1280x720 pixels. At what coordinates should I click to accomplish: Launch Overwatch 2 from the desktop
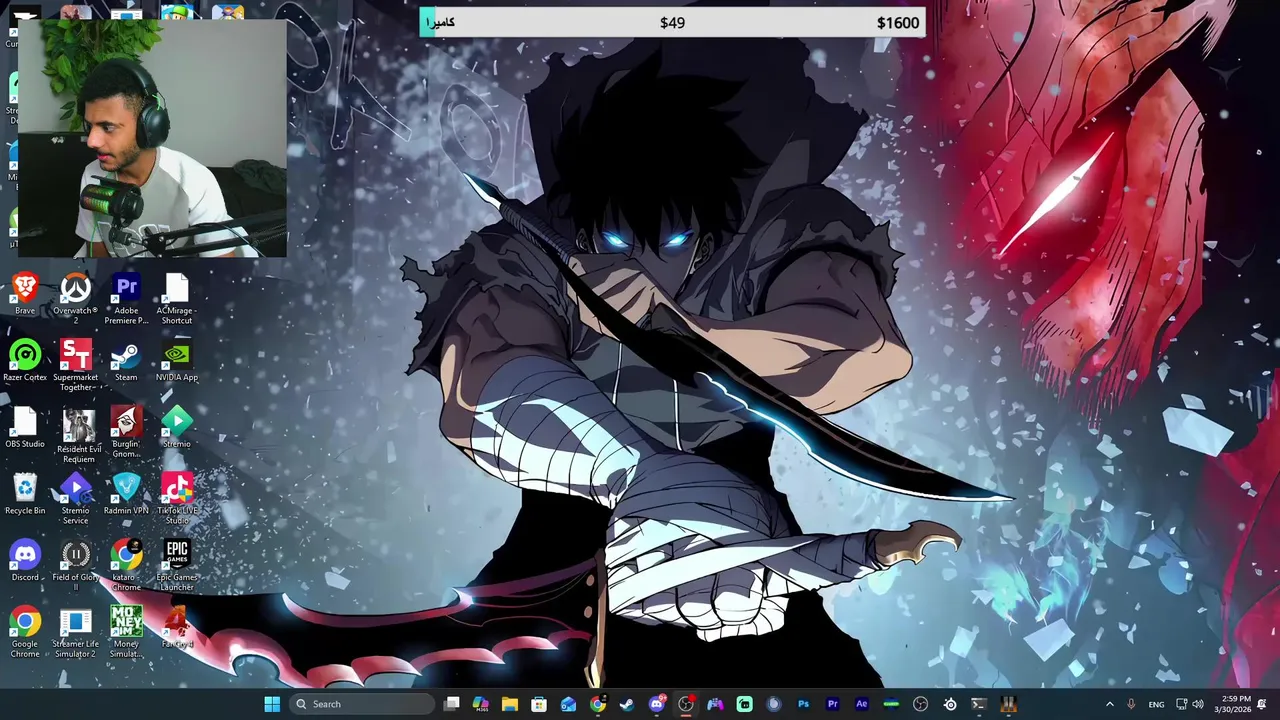(75, 299)
